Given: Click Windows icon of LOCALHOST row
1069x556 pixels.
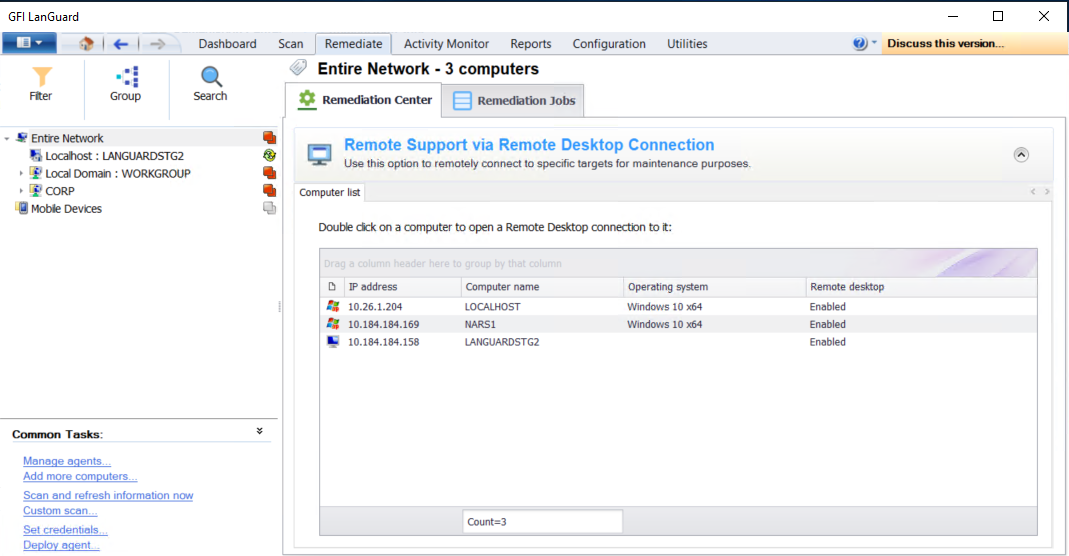Looking at the screenshot, I should pos(333,306).
